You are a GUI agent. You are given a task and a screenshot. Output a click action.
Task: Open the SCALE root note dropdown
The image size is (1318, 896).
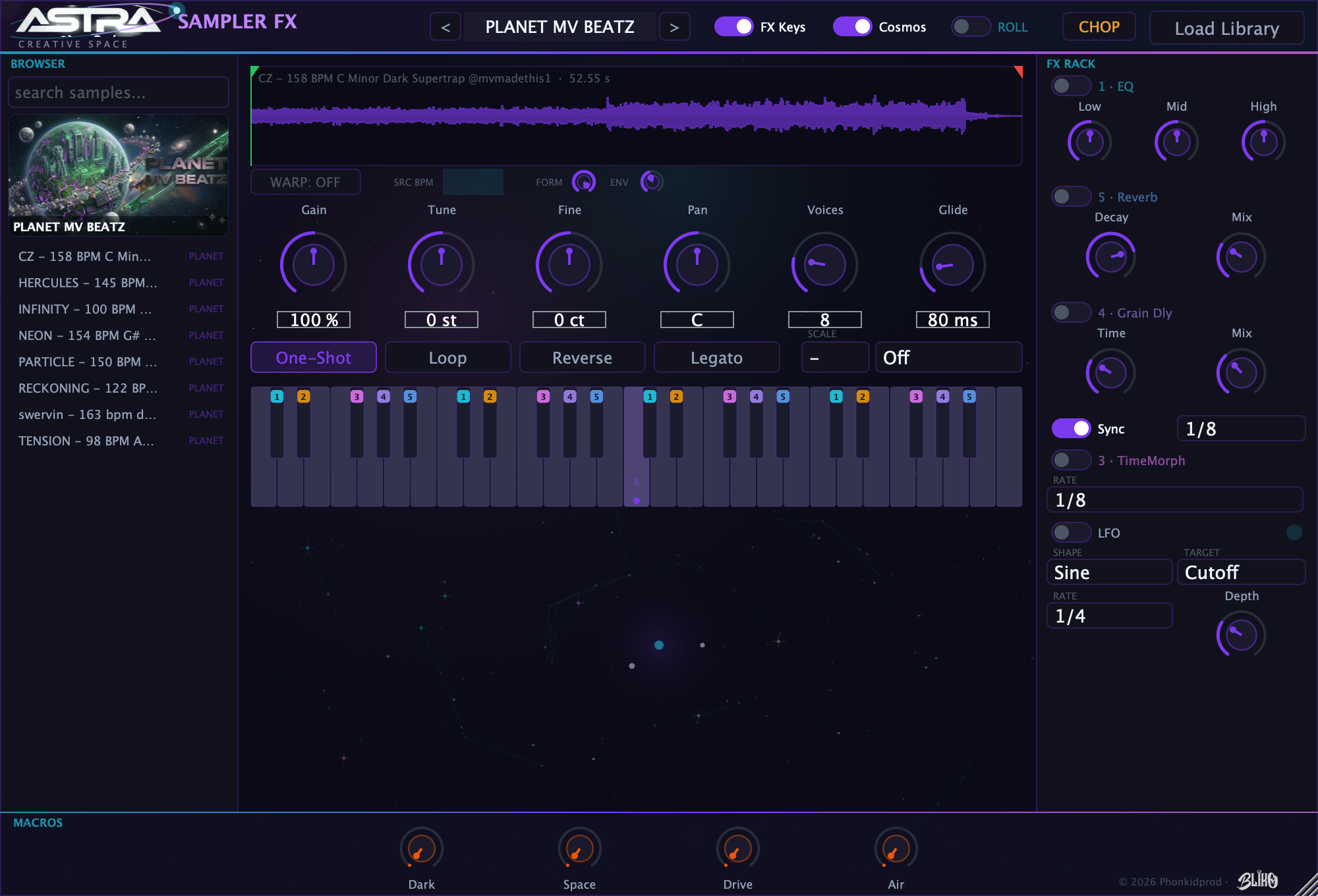[x=835, y=357]
